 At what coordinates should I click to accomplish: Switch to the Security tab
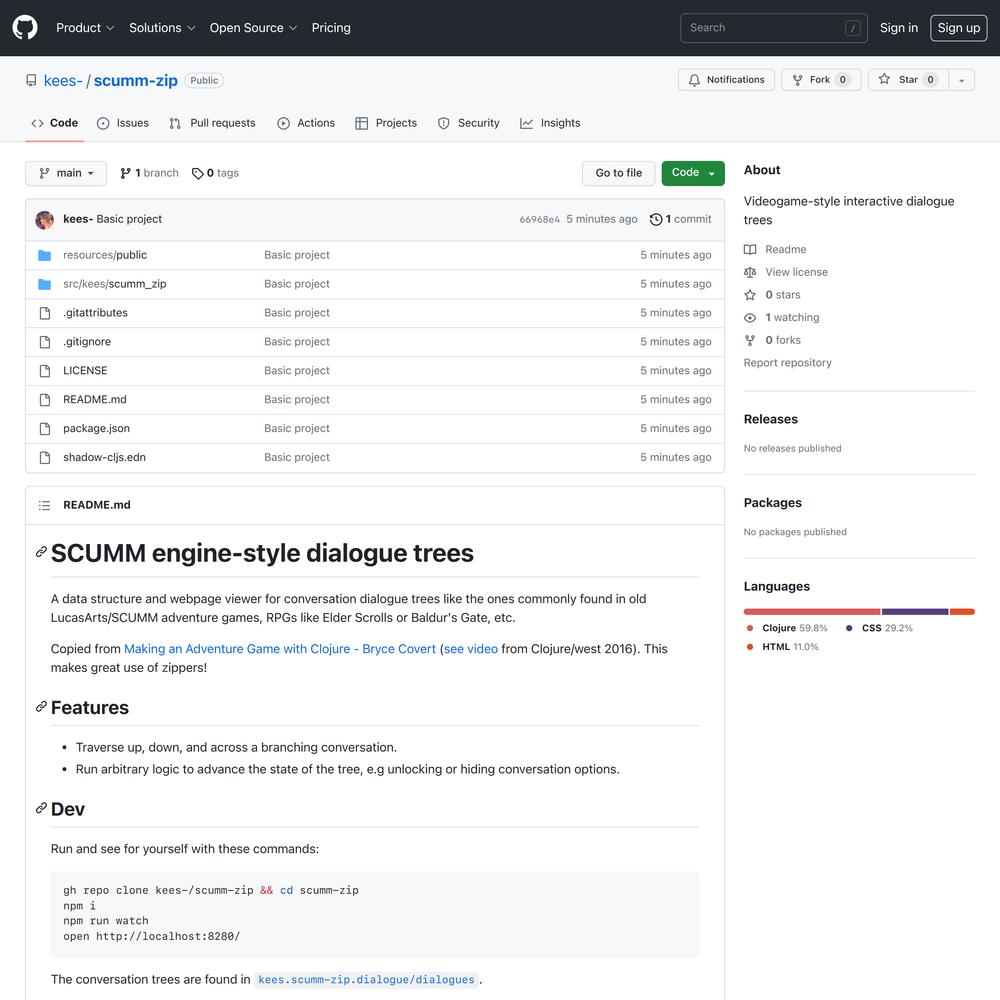click(469, 123)
